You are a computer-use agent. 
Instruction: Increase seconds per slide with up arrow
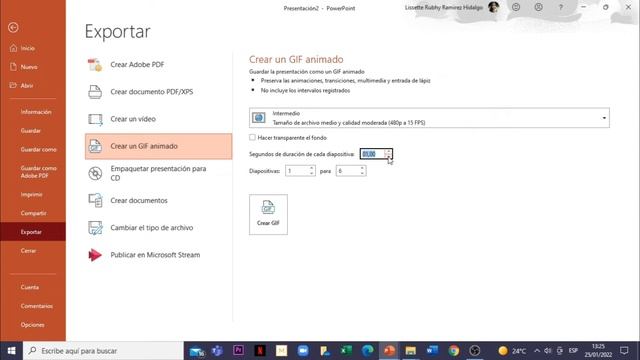coord(388,151)
